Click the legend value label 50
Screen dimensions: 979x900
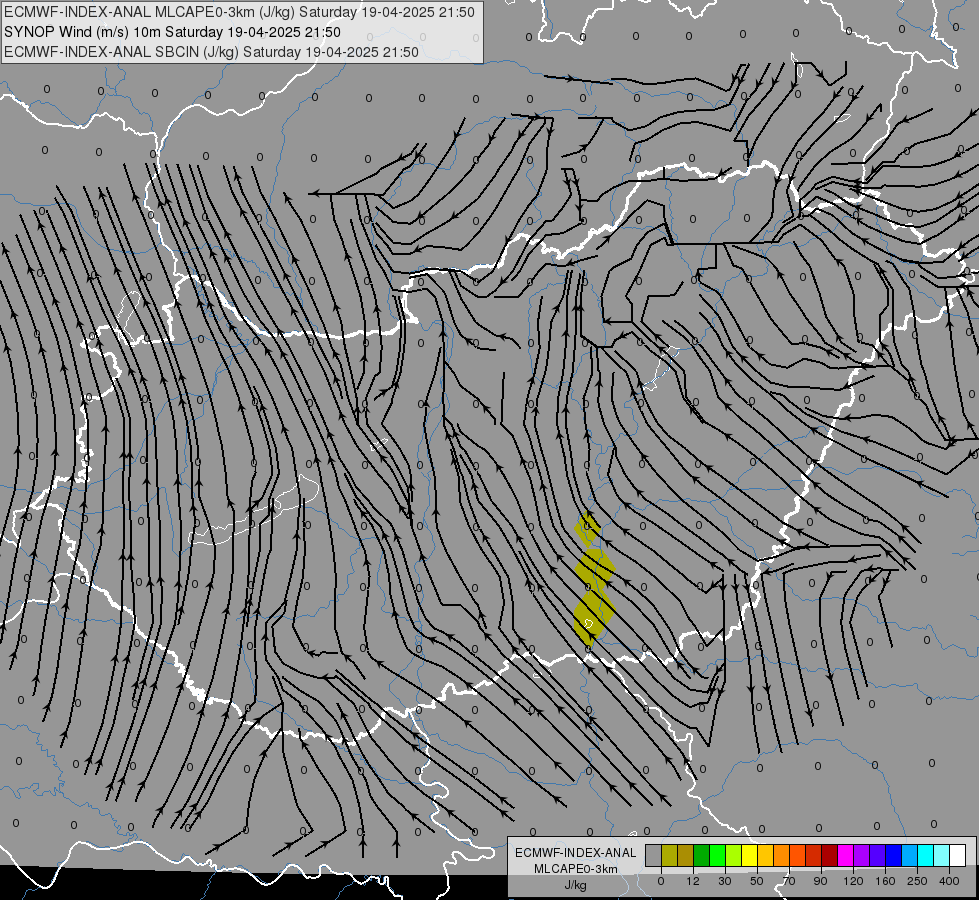(x=756, y=881)
